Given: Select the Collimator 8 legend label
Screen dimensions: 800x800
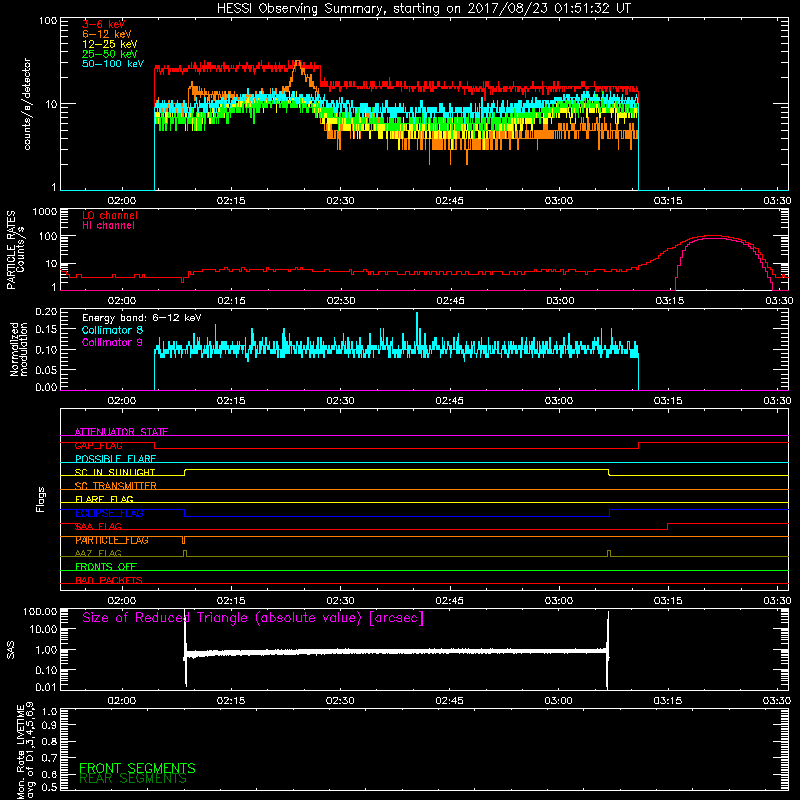Looking at the screenshot, I should (112, 330).
